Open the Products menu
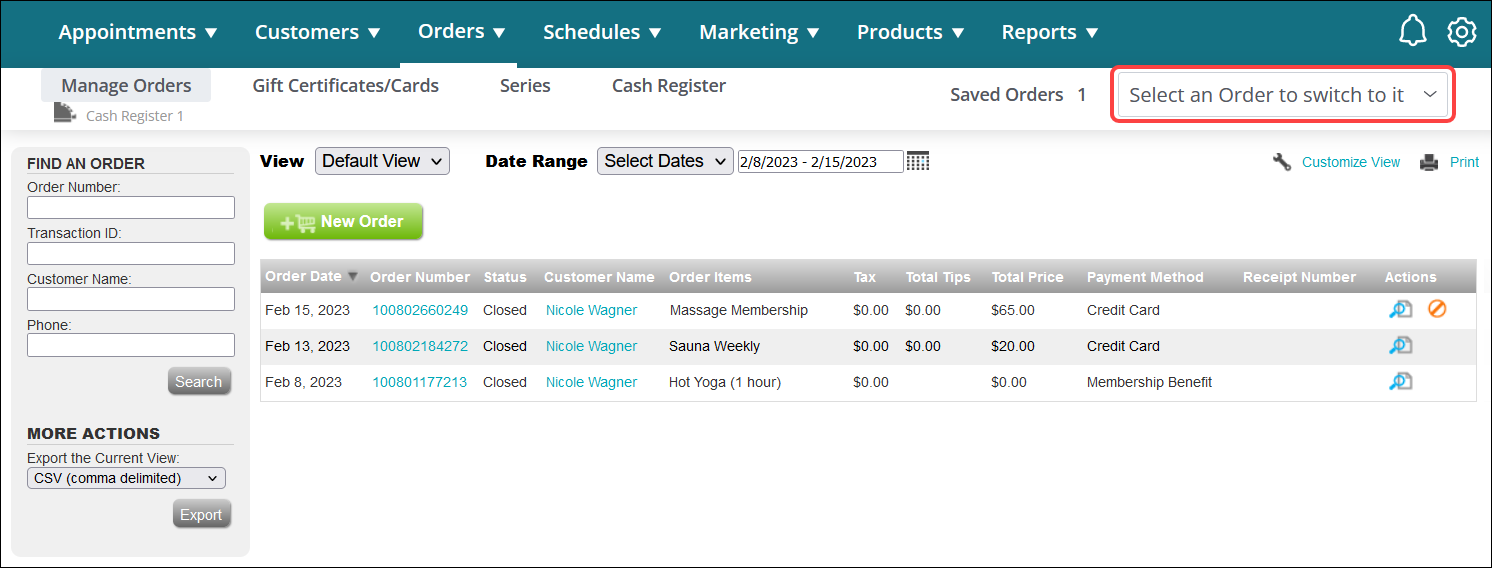The width and height of the screenshot is (1492, 568). (910, 32)
